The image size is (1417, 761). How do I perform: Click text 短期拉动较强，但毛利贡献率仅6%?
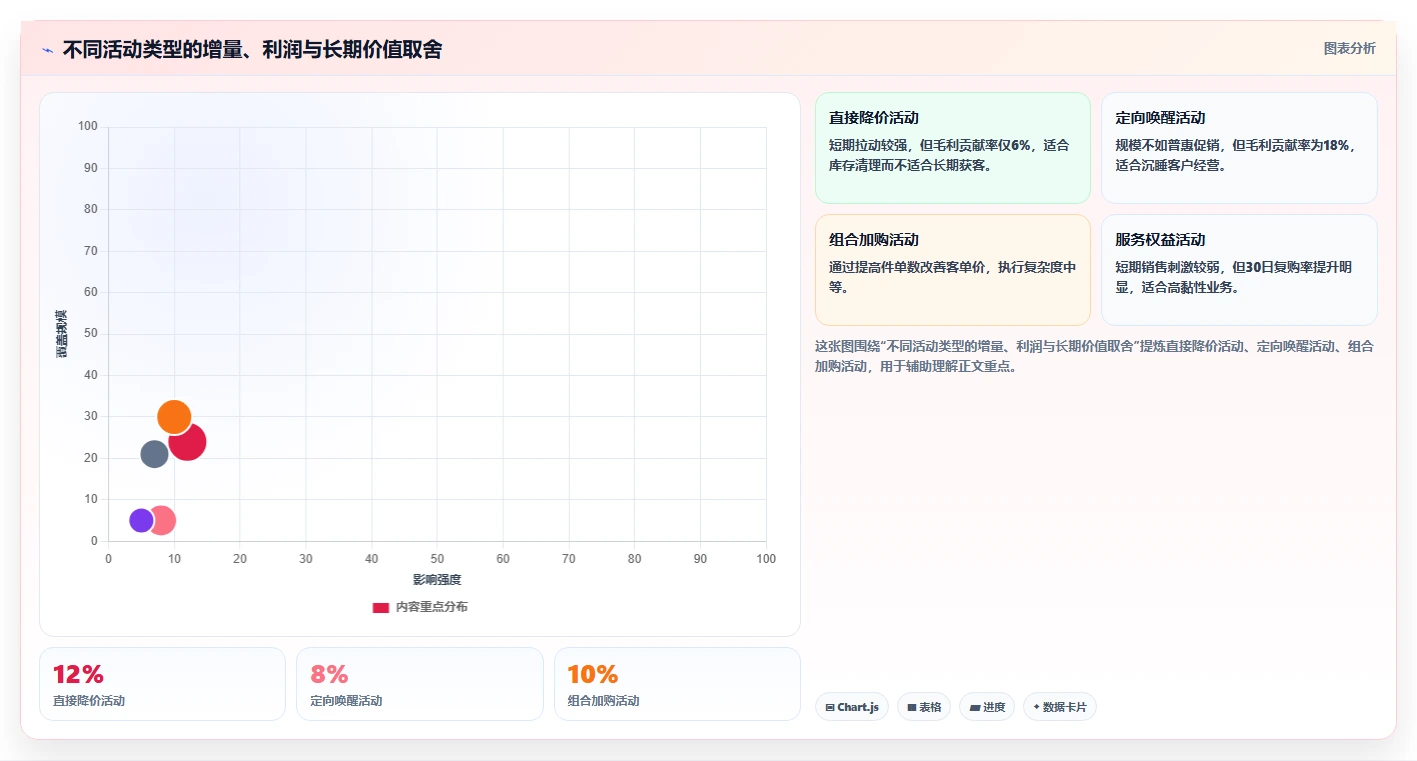929,145
